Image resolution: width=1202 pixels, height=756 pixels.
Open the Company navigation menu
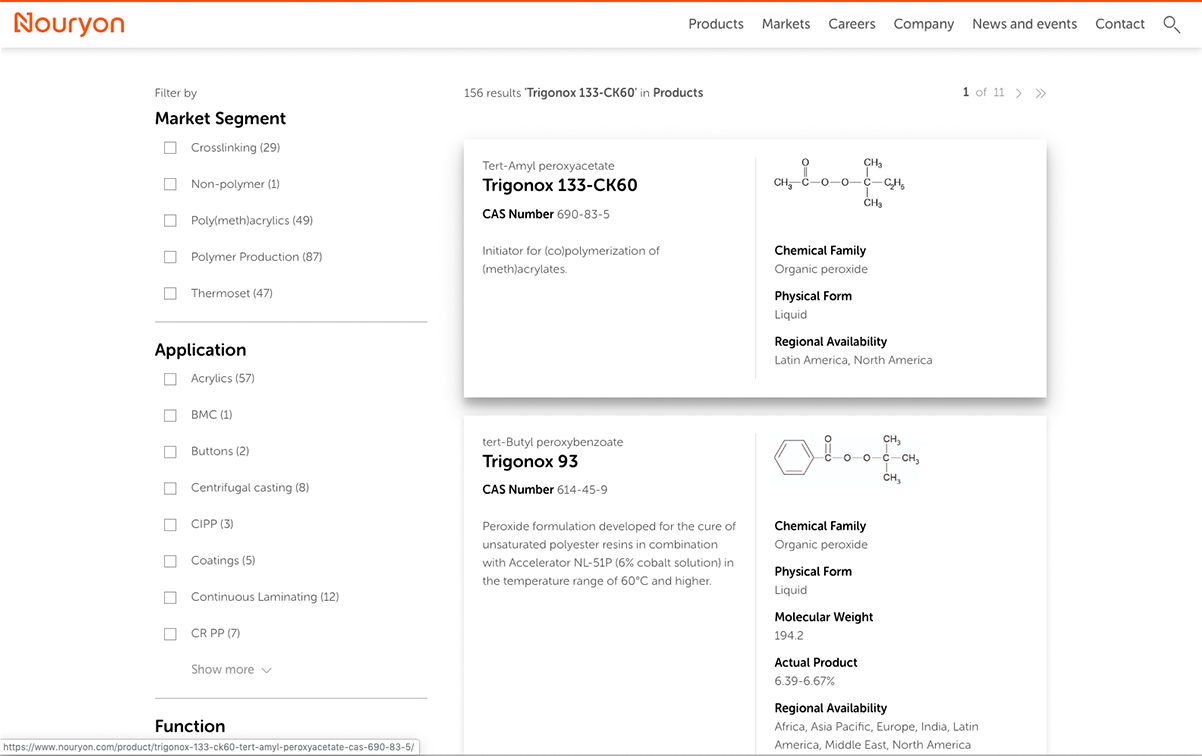[923, 24]
